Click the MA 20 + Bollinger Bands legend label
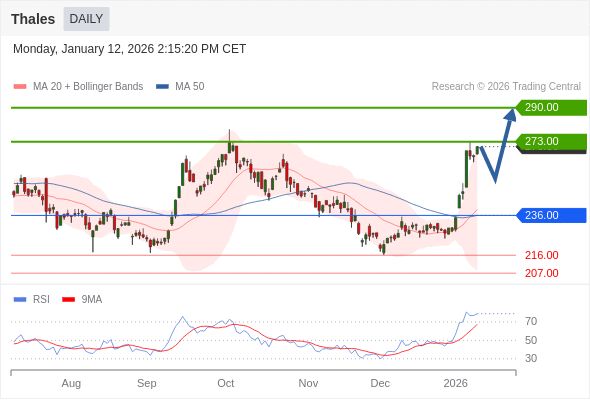The height and width of the screenshot is (400, 590). tap(88, 87)
